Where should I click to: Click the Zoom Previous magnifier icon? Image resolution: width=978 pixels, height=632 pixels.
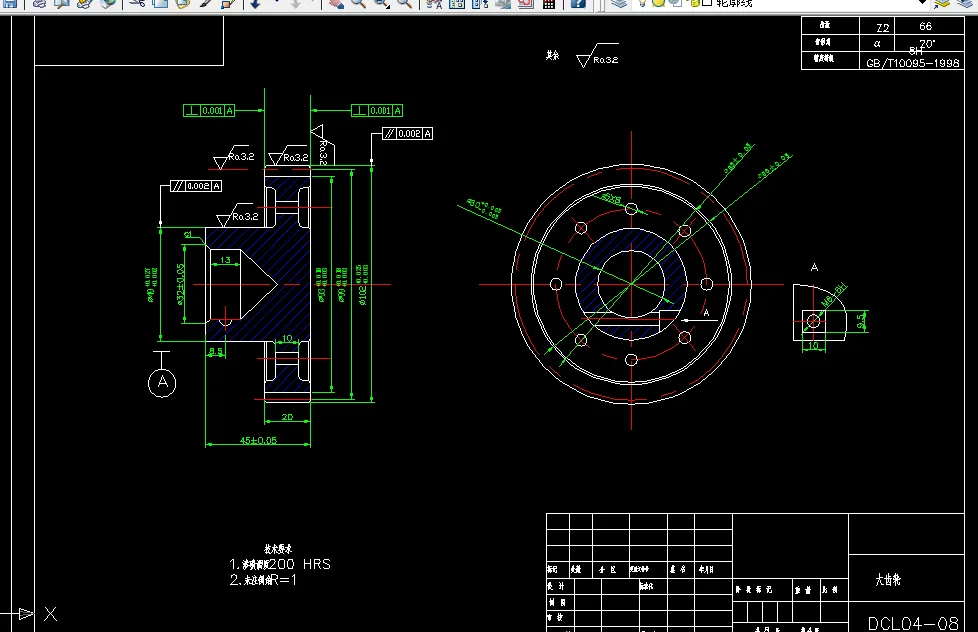(404, 3)
